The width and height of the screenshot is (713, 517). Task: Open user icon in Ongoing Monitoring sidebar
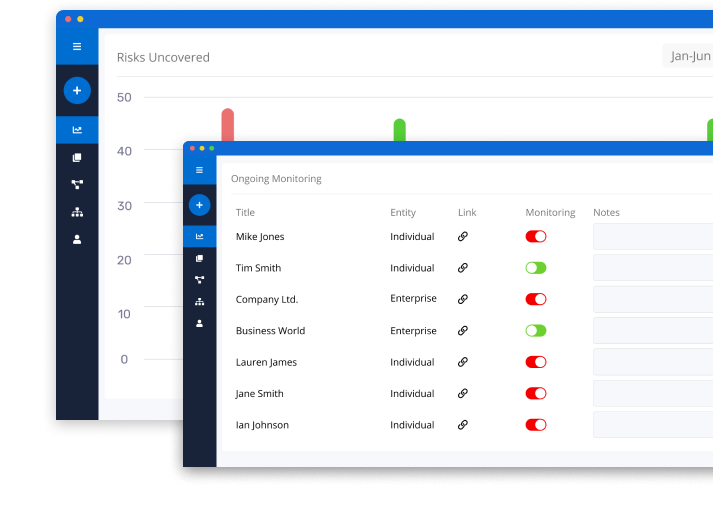click(x=199, y=323)
